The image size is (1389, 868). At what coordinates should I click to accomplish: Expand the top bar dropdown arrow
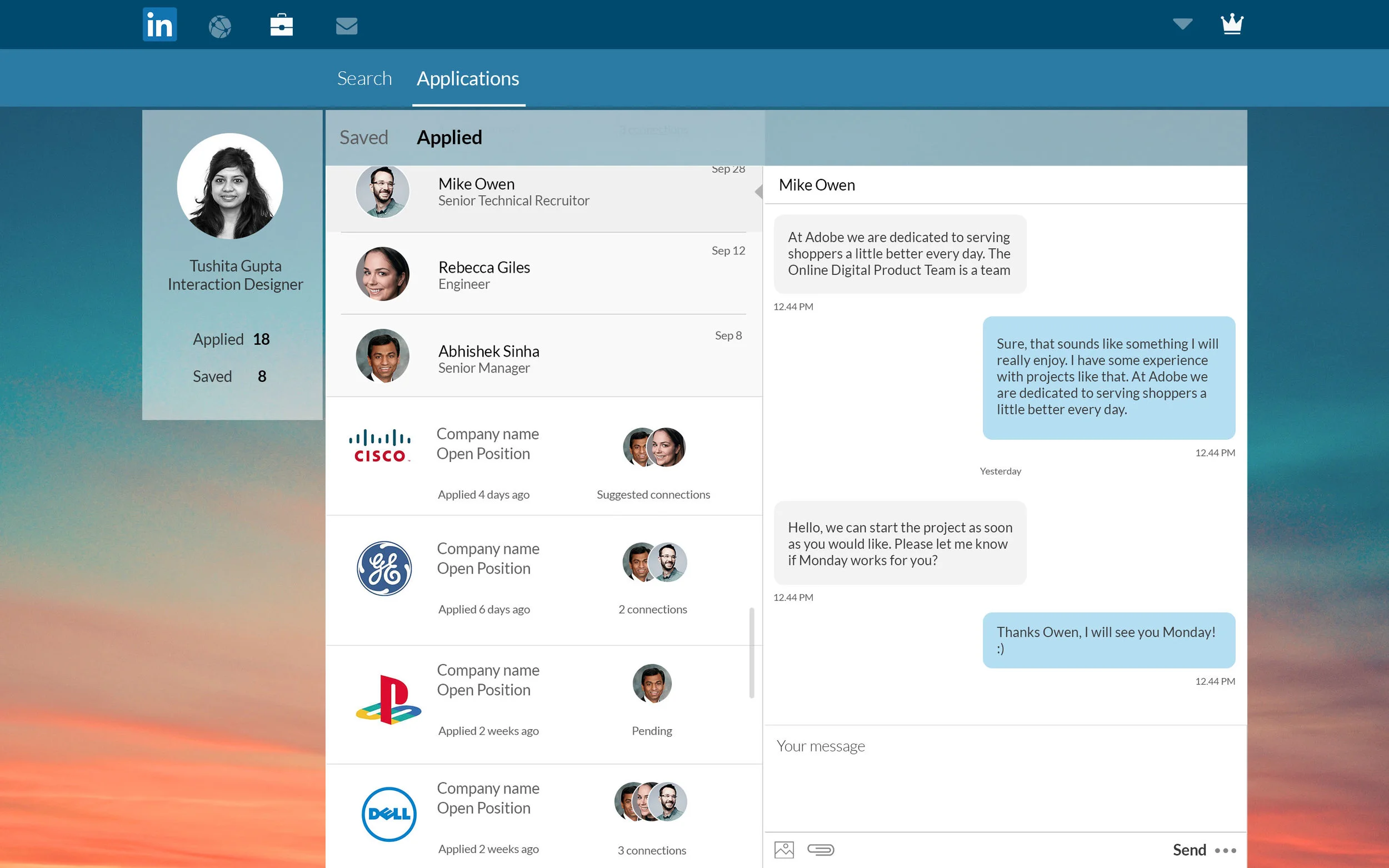click(x=1182, y=24)
